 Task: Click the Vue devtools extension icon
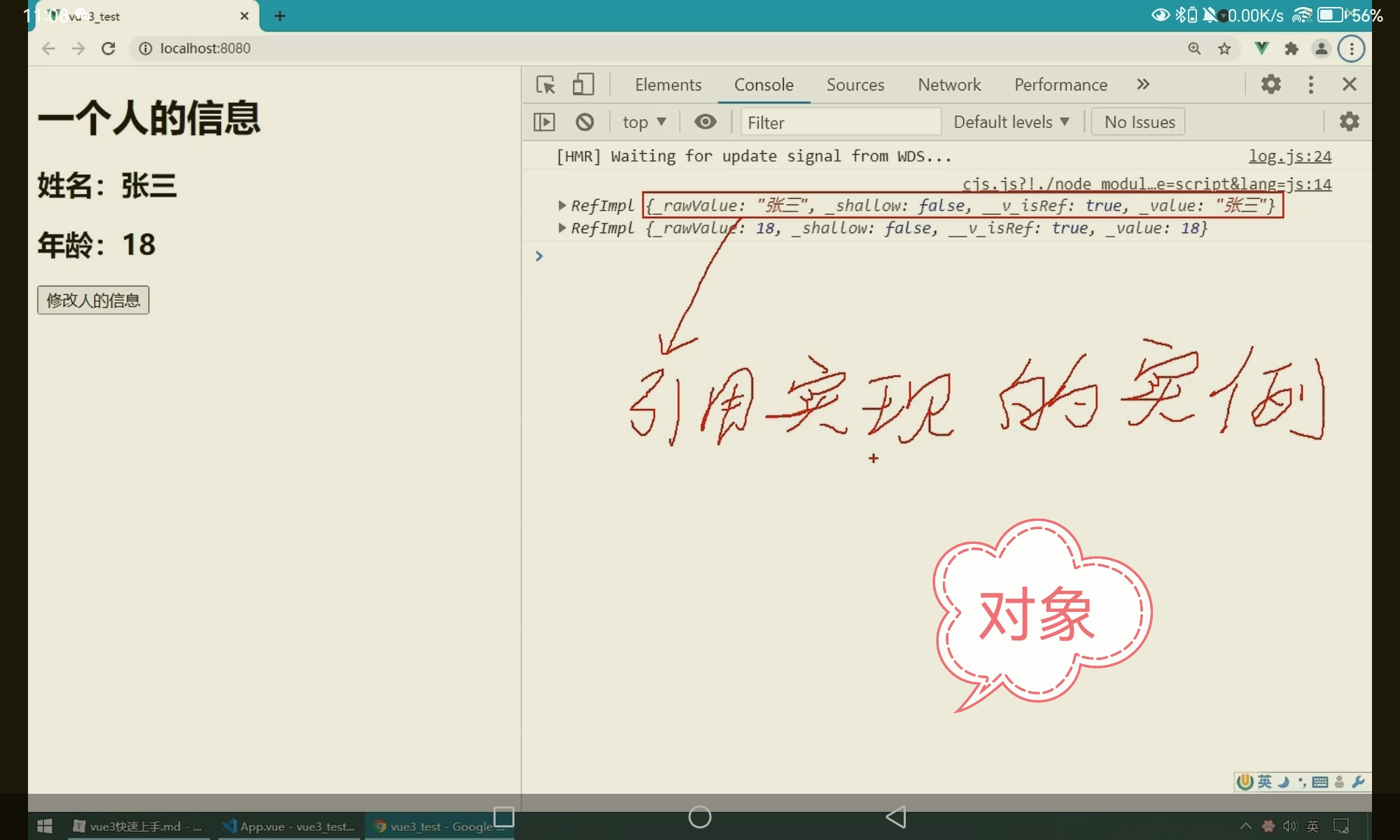(x=1261, y=48)
